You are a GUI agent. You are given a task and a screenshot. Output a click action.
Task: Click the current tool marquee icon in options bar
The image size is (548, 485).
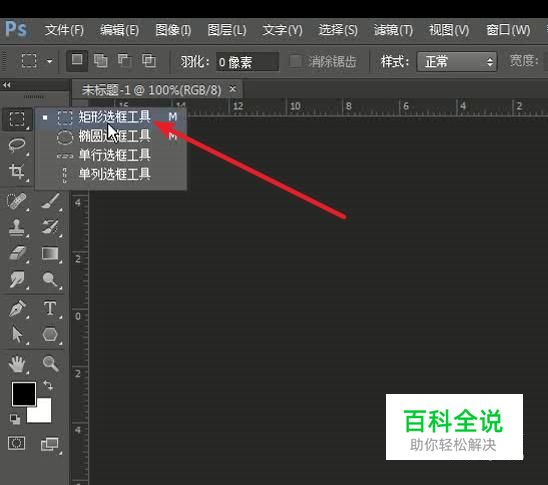click(x=29, y=61)
